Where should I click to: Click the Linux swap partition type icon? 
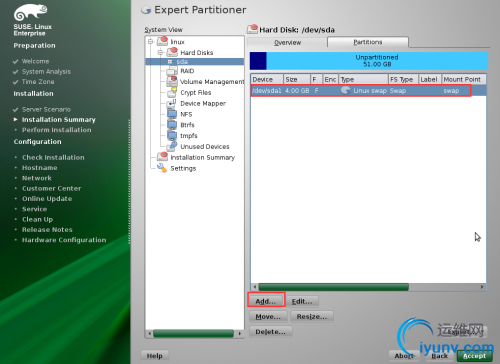point(346,90)
